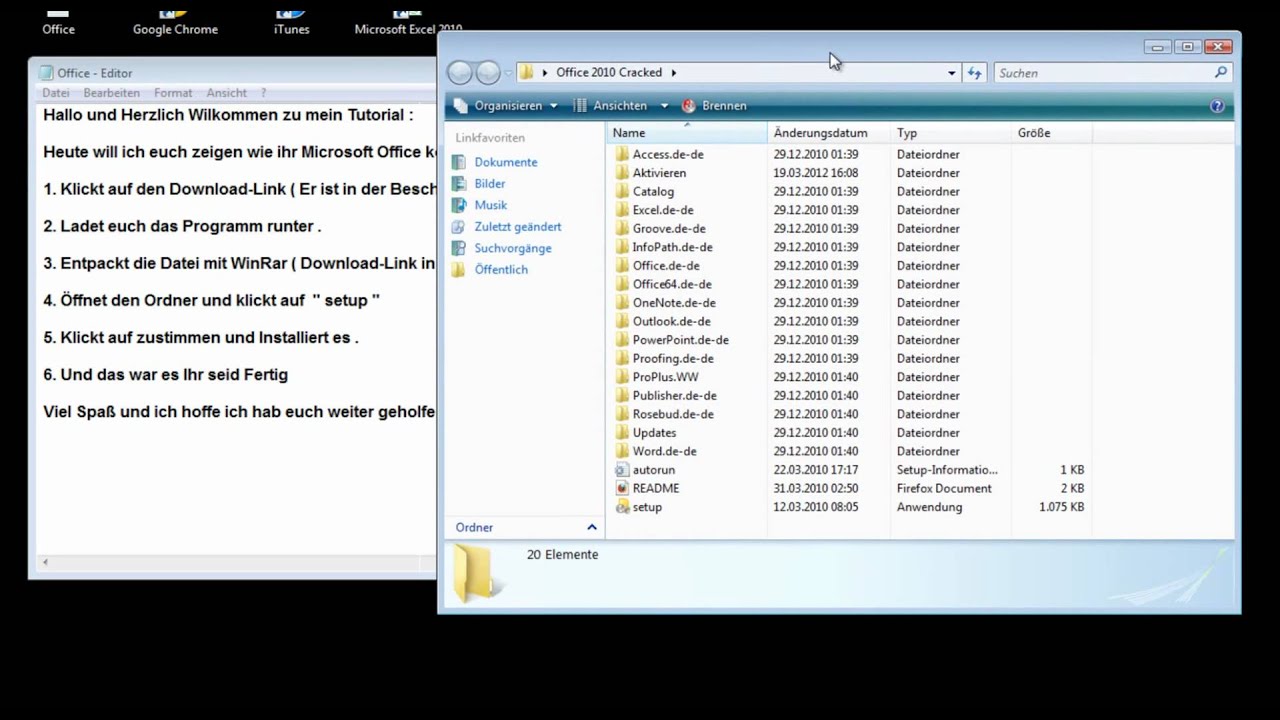Select the Proofing.de-de folder name
Screen dimensions: 1280x720
pos(673,359)
